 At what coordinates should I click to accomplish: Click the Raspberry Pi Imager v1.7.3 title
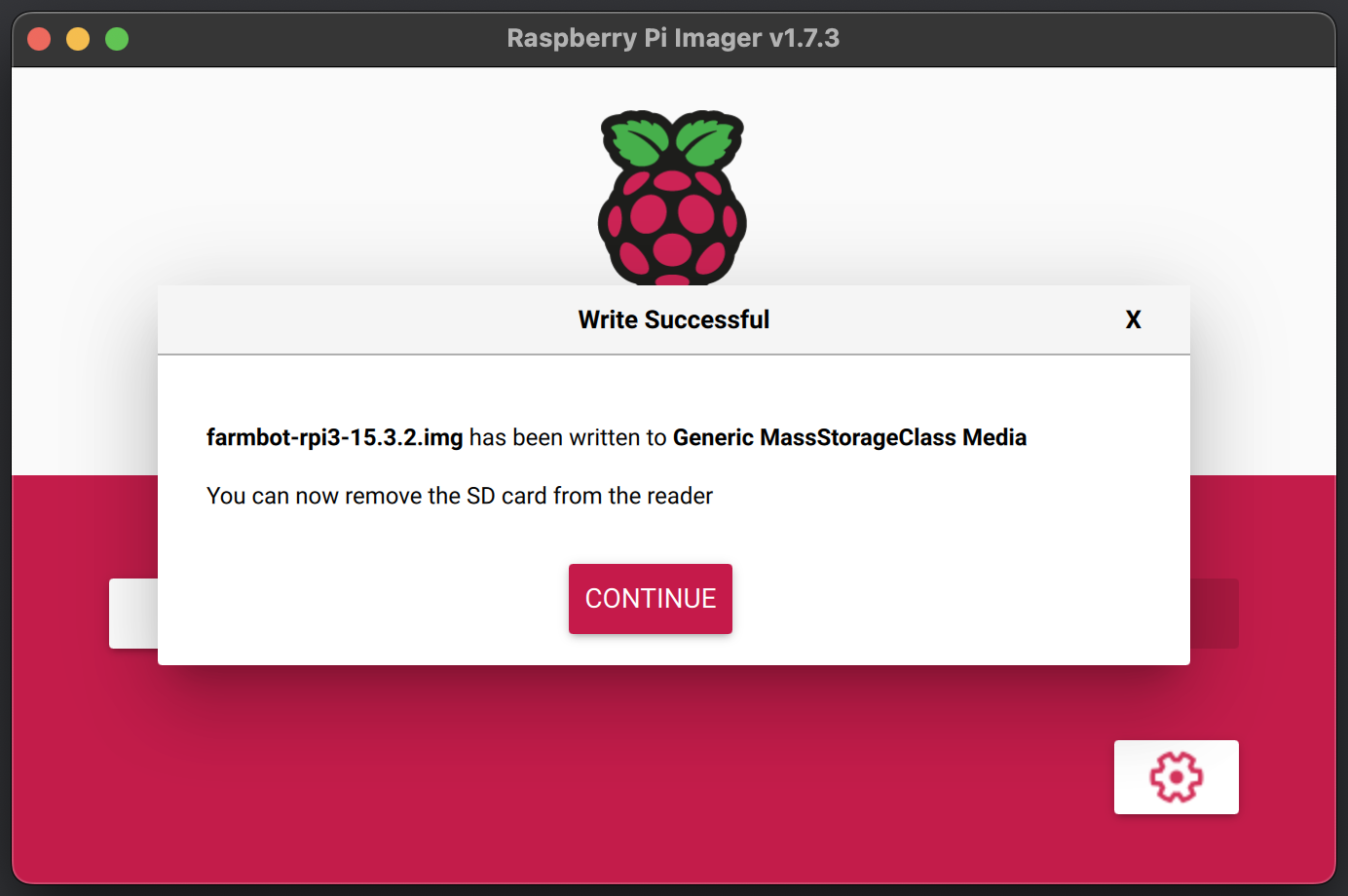pyautogui.click(x=673, y=38)
